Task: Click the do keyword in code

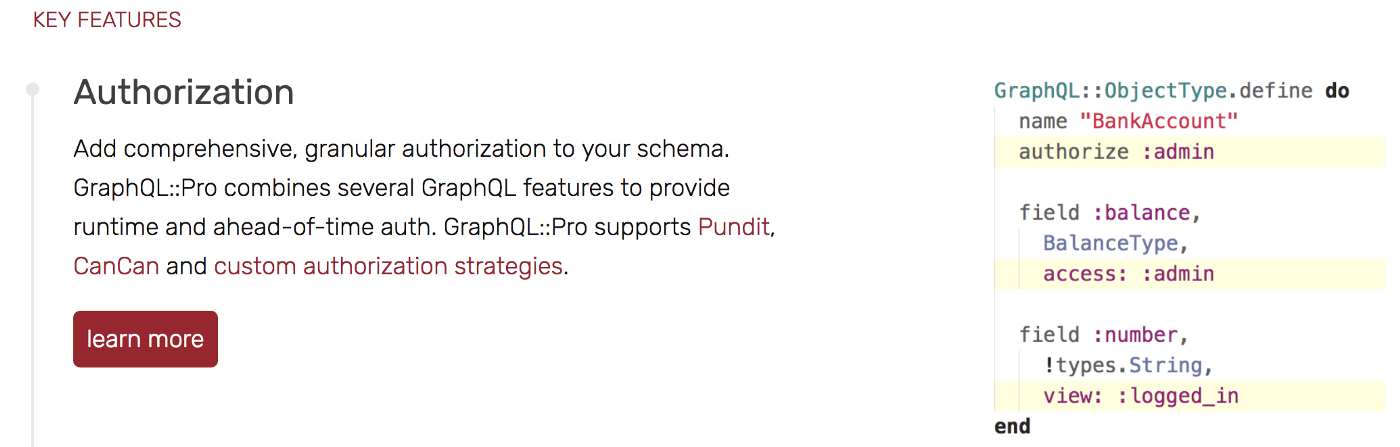Action: [1337, 91]
